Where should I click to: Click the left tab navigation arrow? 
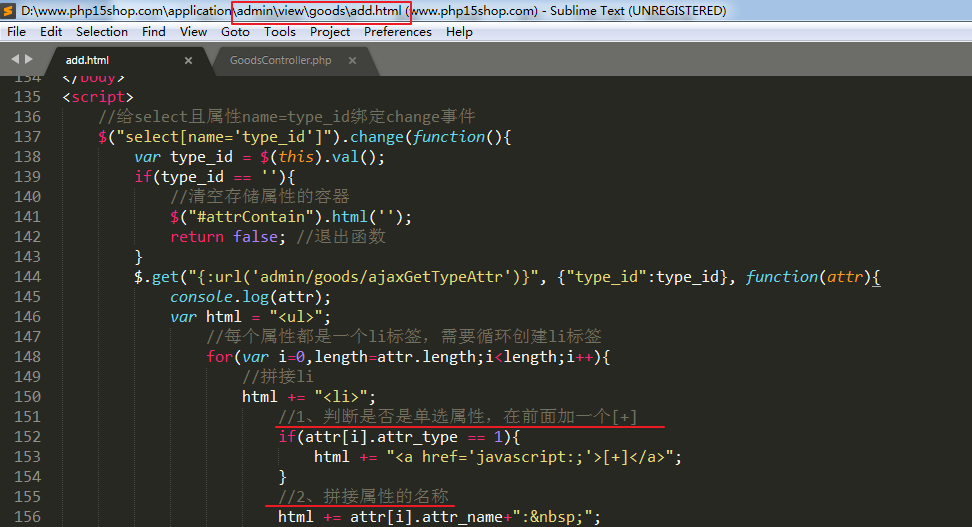(15, 60)
